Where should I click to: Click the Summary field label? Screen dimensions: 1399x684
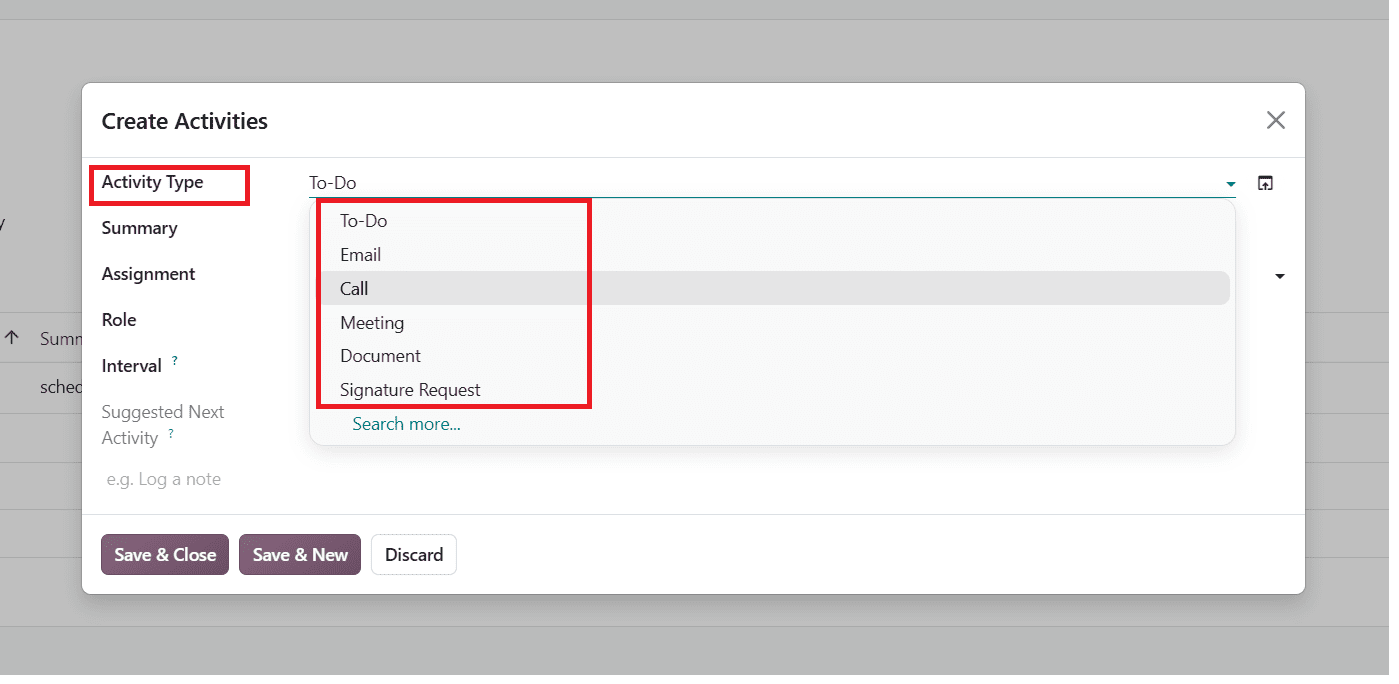(x=140, y=230)
